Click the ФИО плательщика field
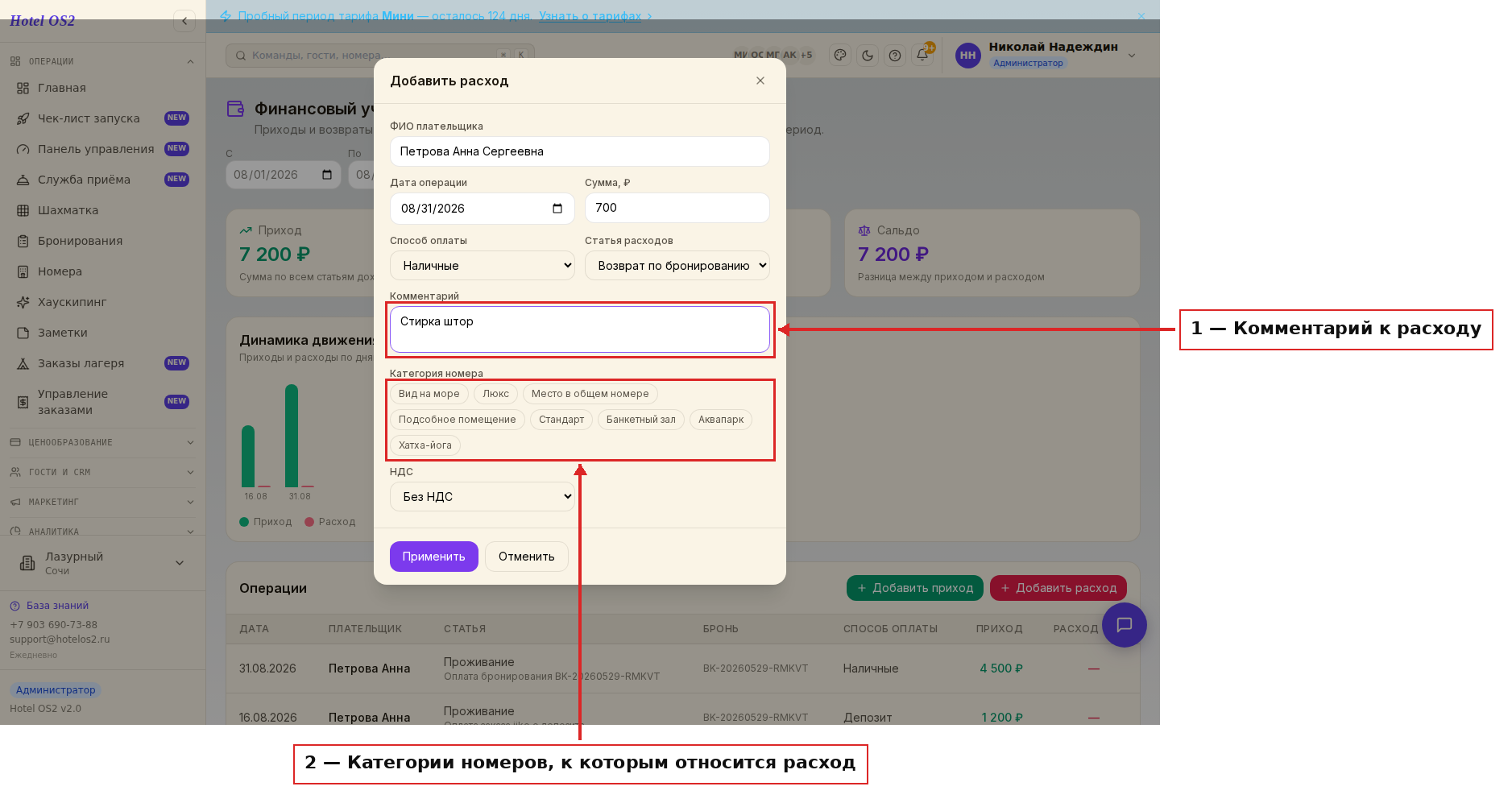Image resolution: width=1512 pixels, height=803 pixels. coord(580,151)
